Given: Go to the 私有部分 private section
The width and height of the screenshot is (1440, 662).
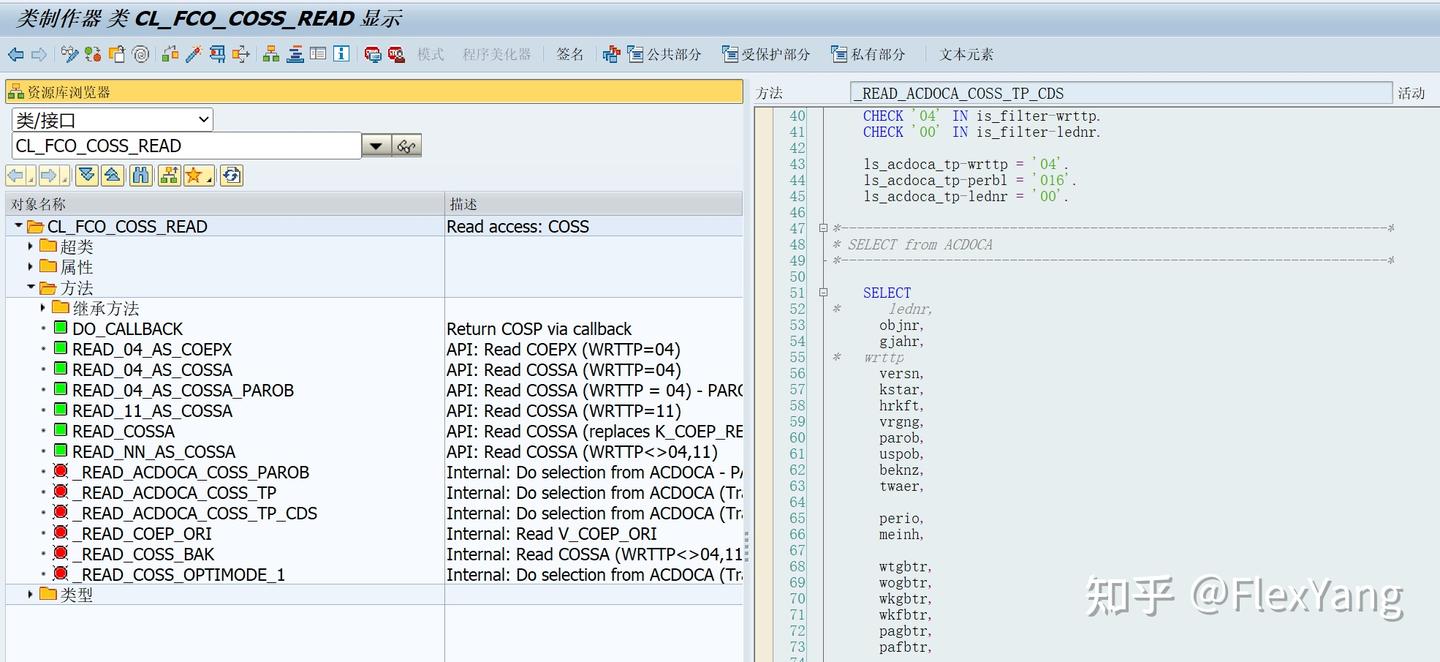Looking at the screenshot, I should (868, 54).
